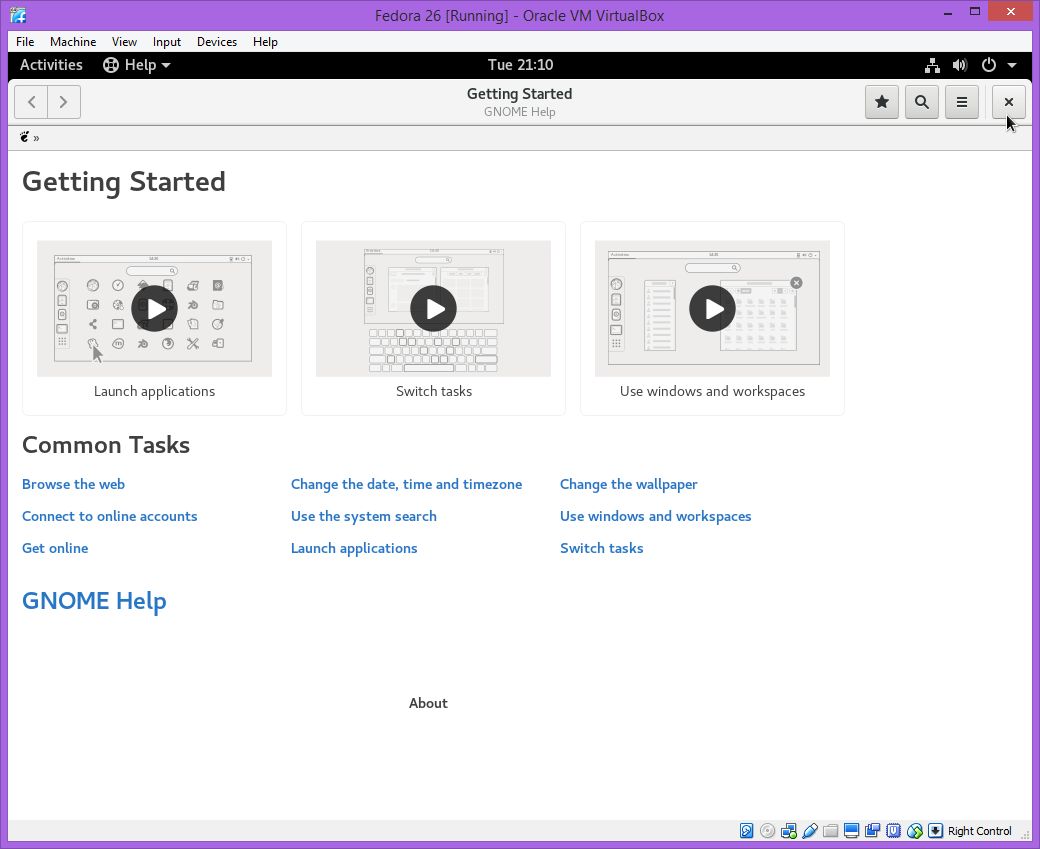Viewport: 1040px width, 849px height.
Task: Open Use windows and workspaces card caption
Action: [x=712, y=391]
